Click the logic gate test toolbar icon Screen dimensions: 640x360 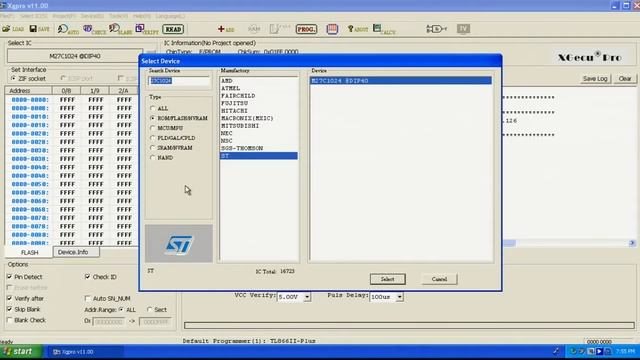tap(436, 29)
